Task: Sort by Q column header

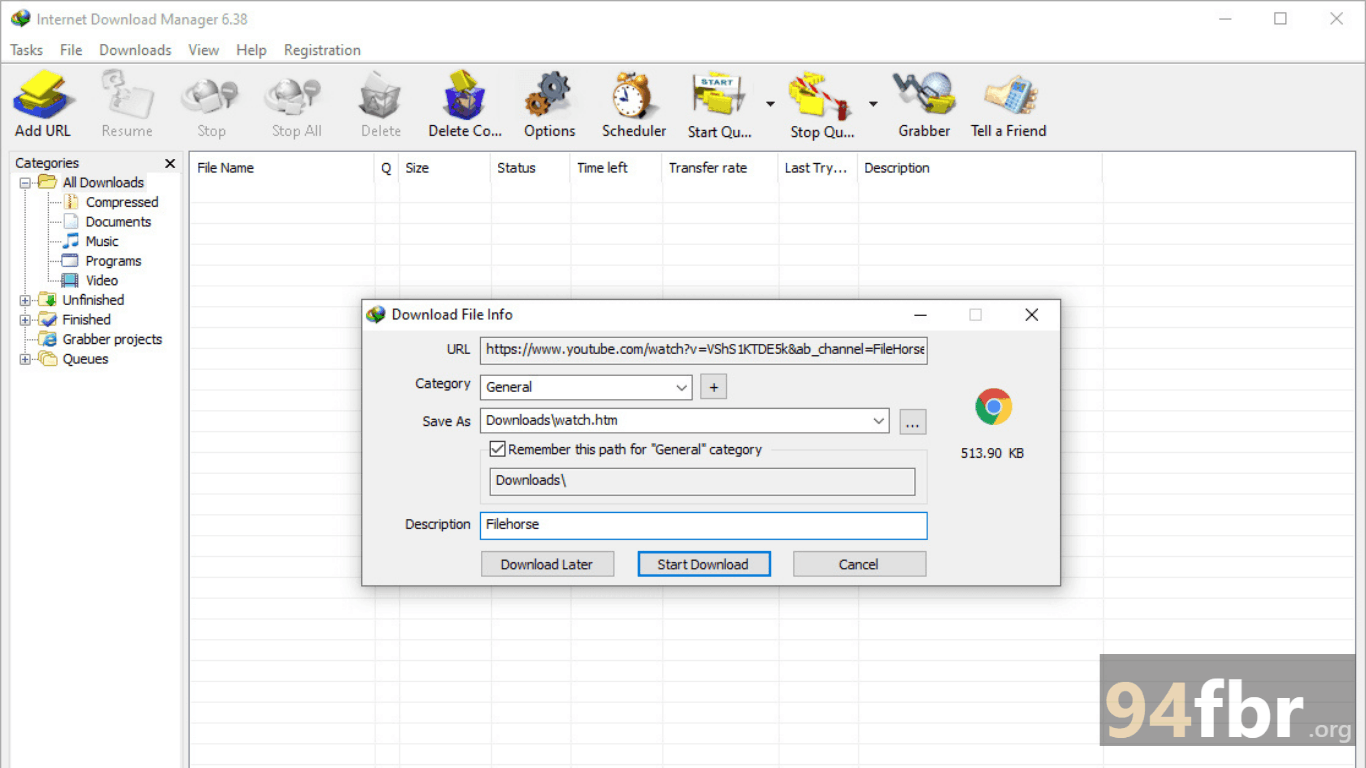Action: coord(386,168)
